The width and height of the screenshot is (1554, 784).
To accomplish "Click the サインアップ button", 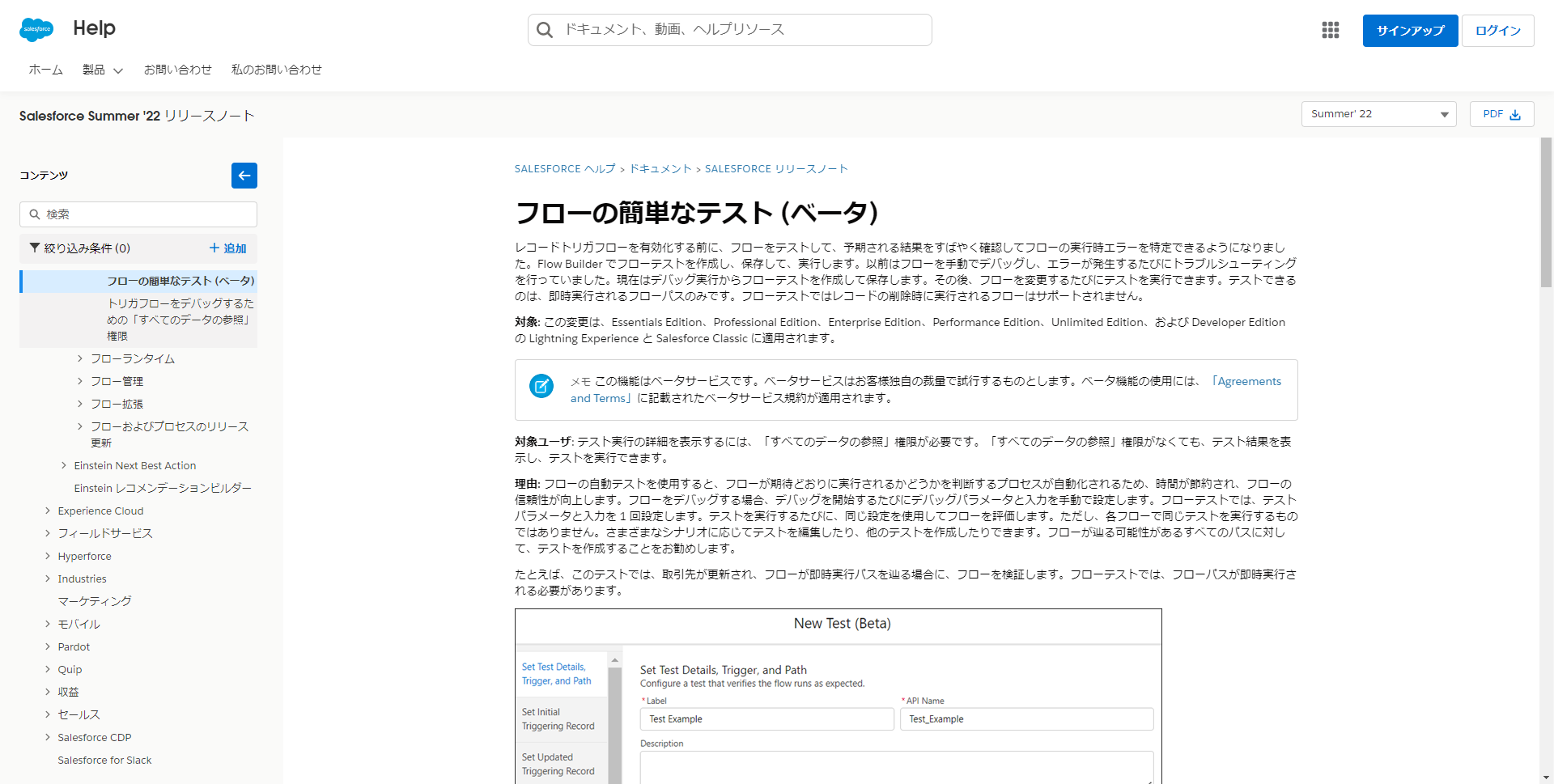I will click(1410, 31).
